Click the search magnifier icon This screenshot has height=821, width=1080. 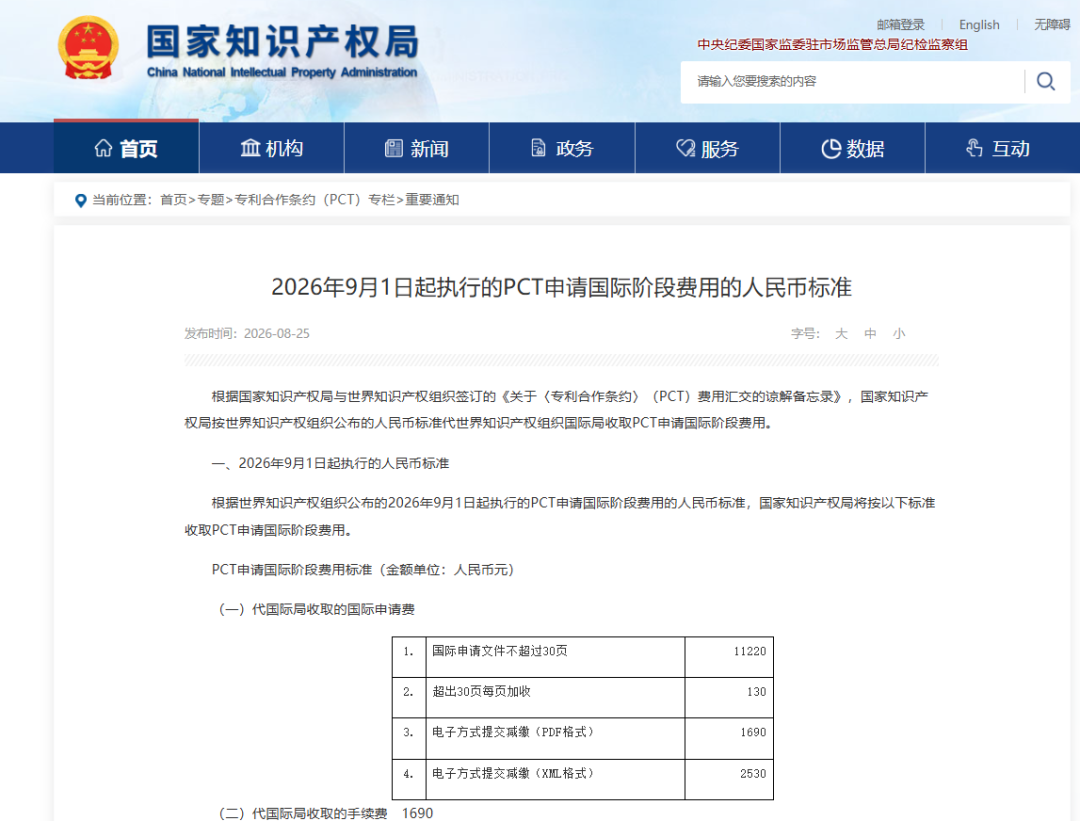tap(1046, 81)
